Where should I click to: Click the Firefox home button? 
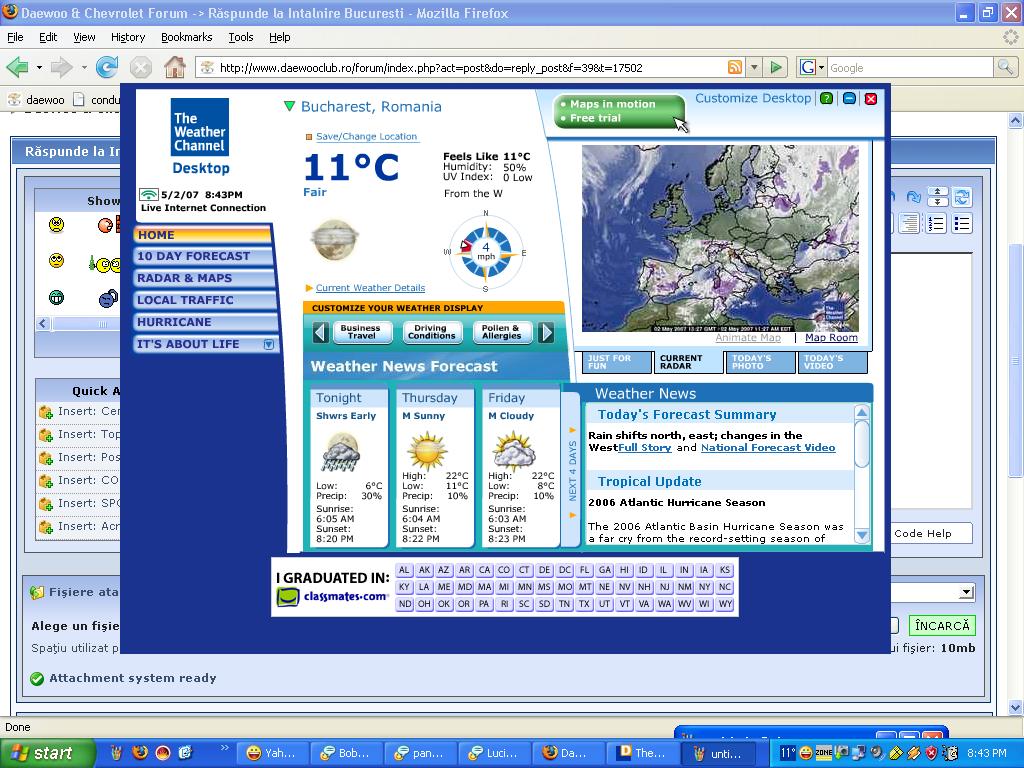pyautogui.click(x=174, y=67)
